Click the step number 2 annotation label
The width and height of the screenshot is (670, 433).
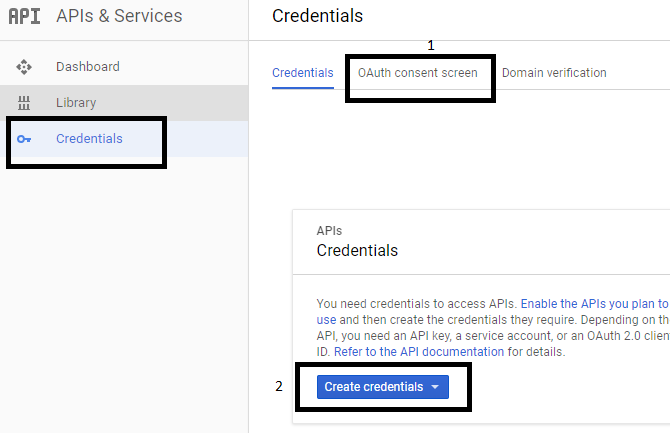point(279,387)
